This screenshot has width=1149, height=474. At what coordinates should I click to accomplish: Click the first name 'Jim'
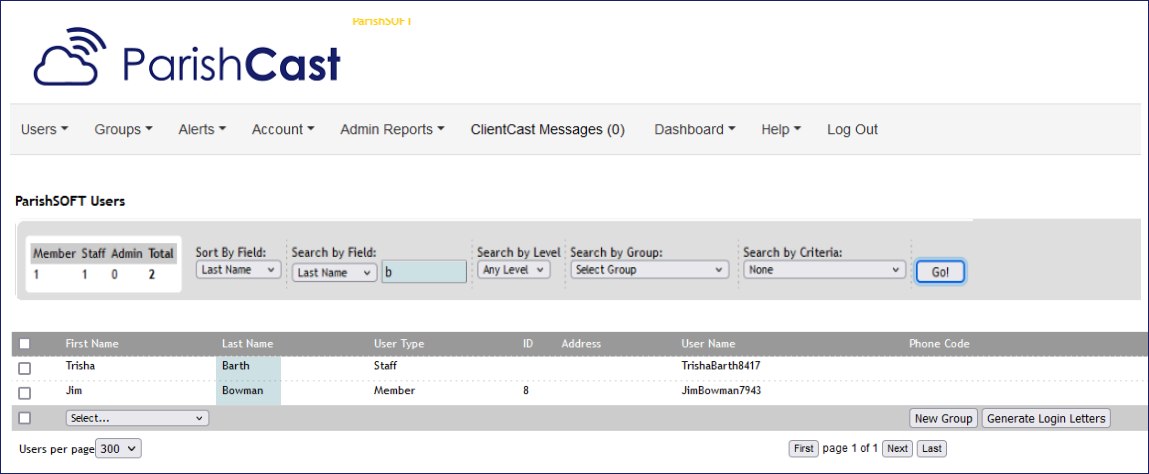coord(73,390)
